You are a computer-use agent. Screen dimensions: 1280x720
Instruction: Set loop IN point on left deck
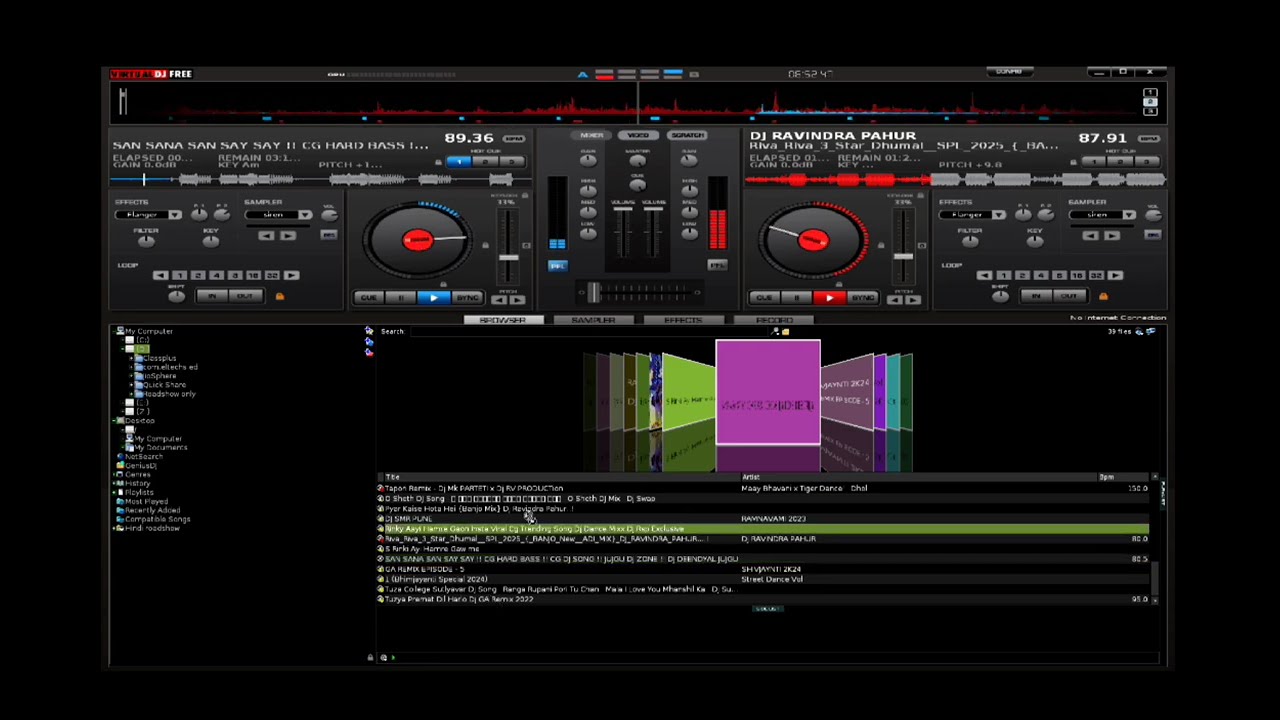click(x=212, y=296)
